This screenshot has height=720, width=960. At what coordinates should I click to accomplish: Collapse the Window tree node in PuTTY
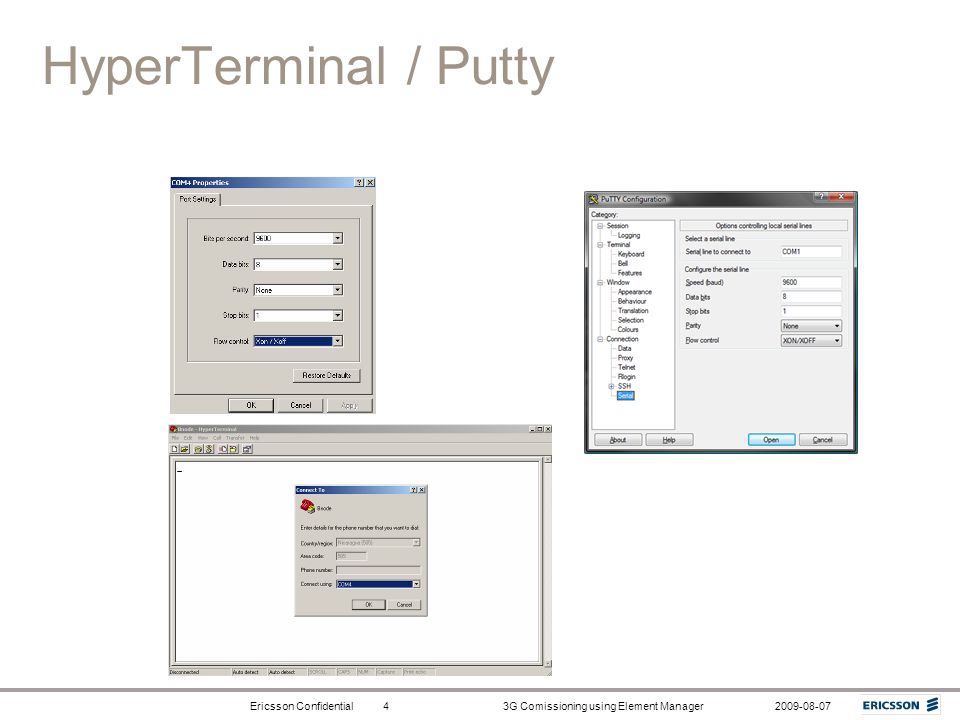[x=600, y=282]
